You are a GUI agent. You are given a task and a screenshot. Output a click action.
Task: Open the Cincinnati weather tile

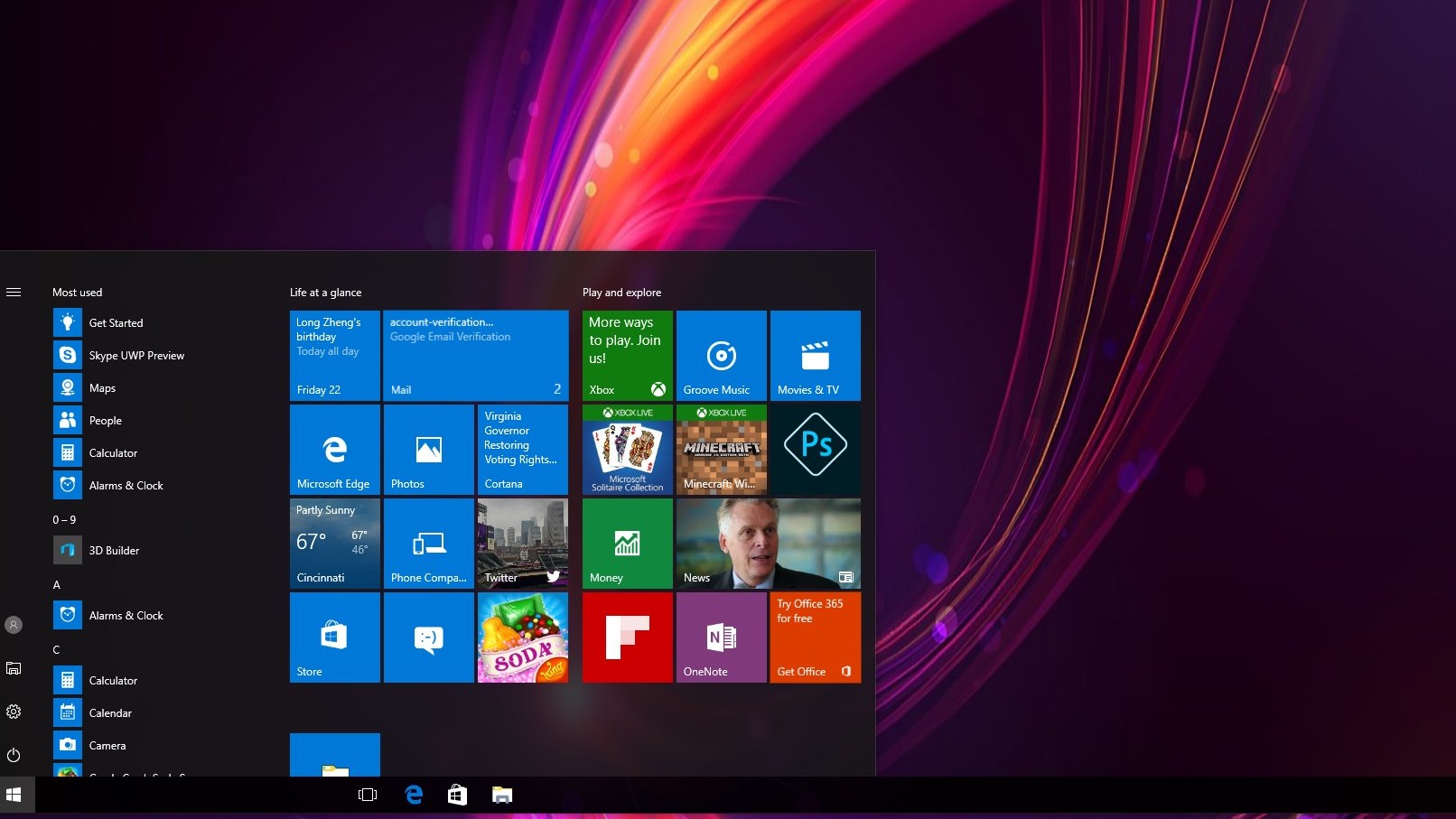click(335, 544)
